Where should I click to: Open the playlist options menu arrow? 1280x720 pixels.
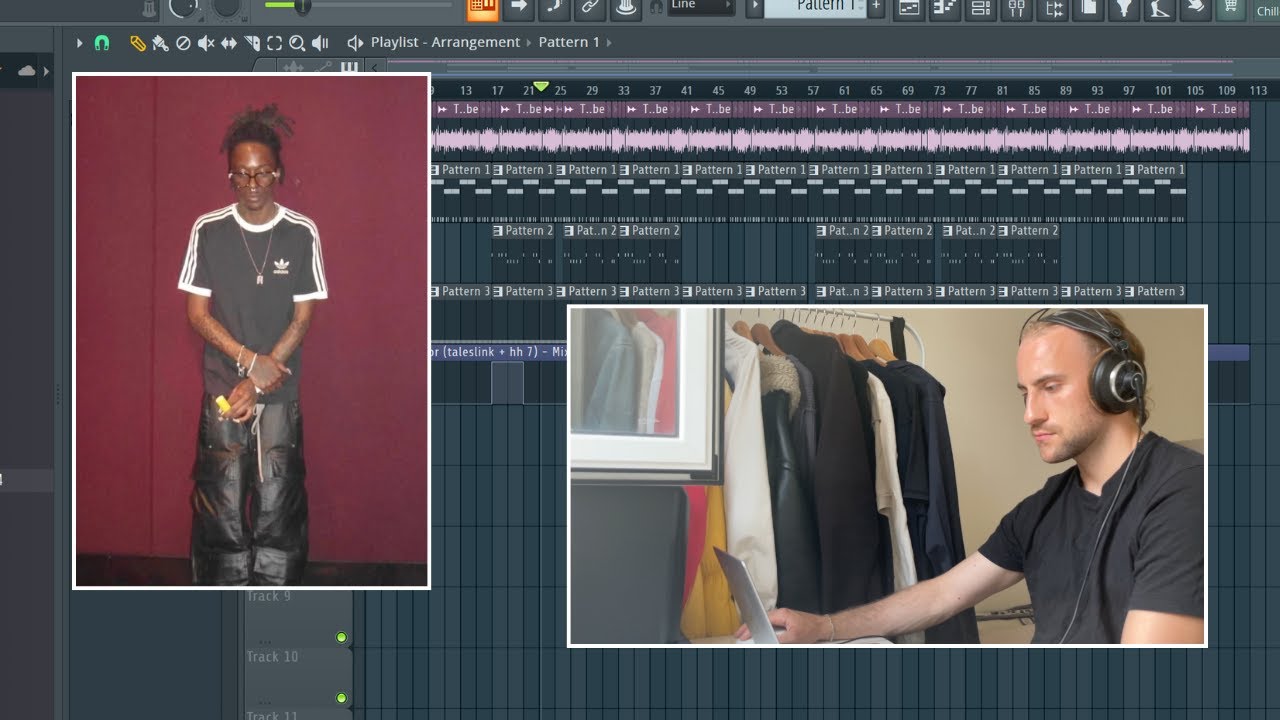click(x=80, y=43)
